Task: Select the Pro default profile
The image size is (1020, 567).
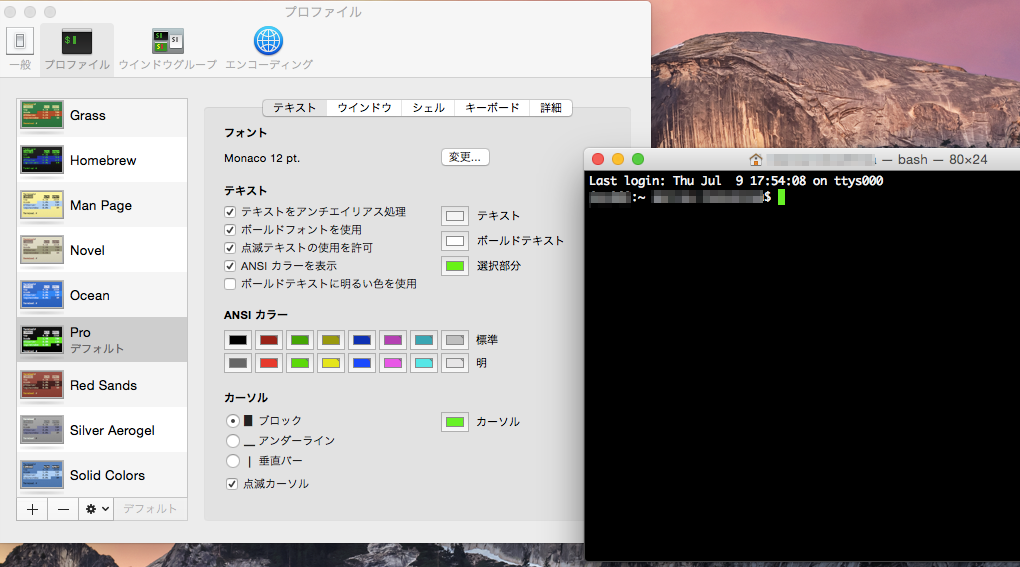Action: pyautogui.click(x=102, y=339)
